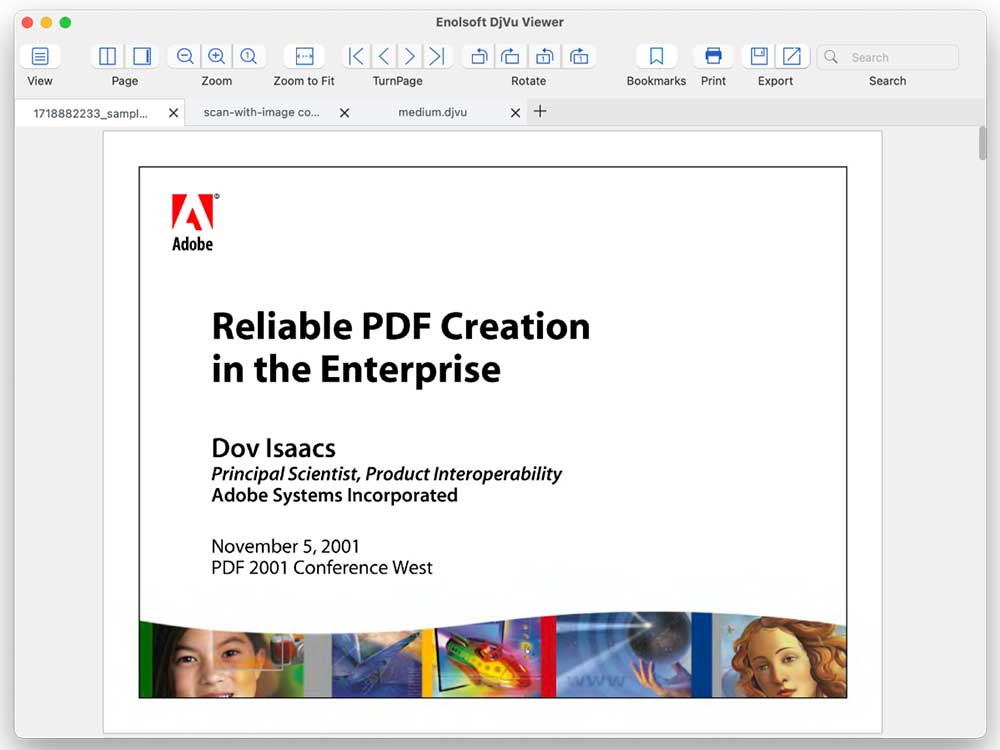Add a new tab with plus button
This screenshot has width=1000, height=750.
[540, 112]
